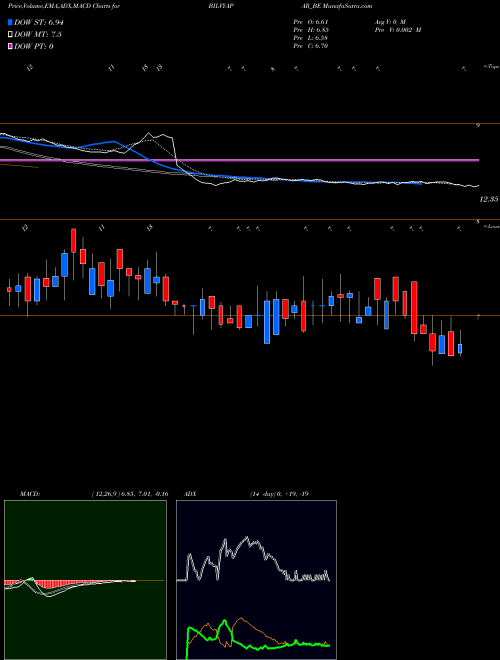Click the 'Pre V: 0.002 M' volume text

coord(398,30)
